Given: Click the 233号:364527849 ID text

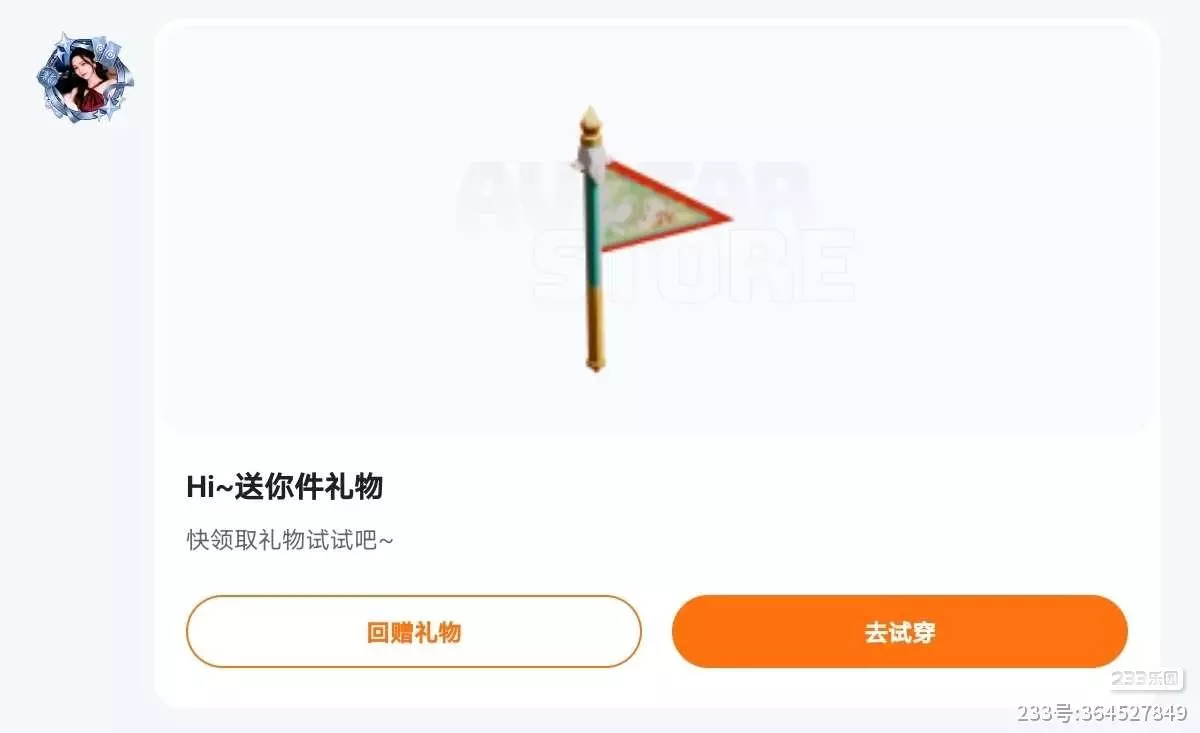Looking at the screenshot, I should (x=1102, y=713).
